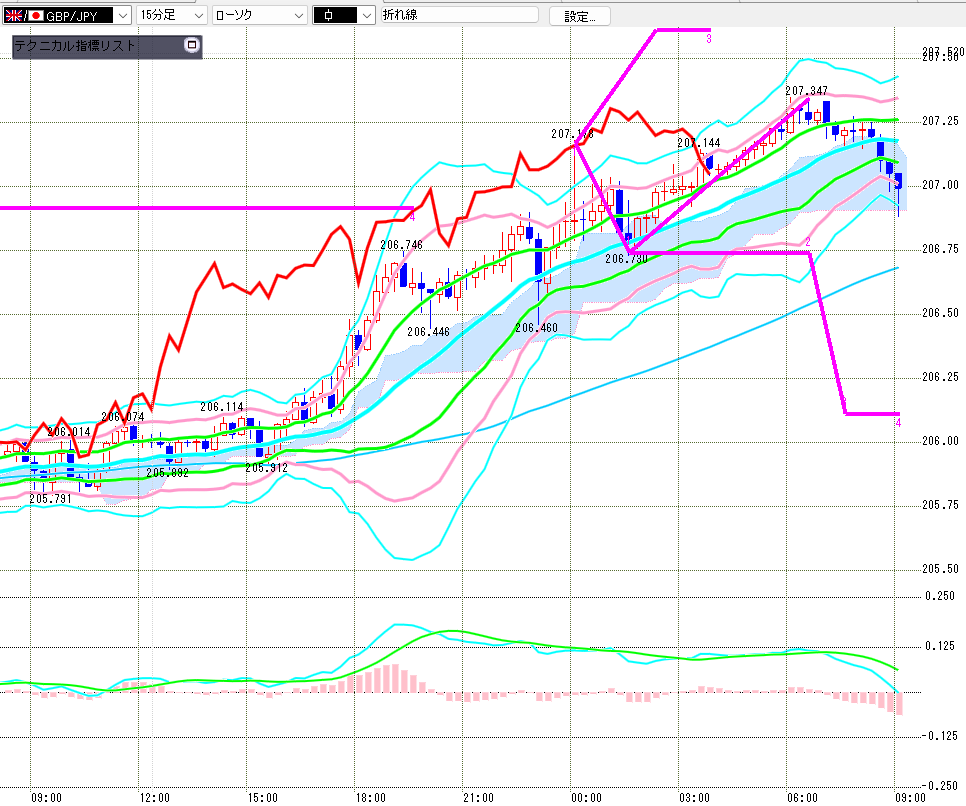Click the 00:00 time axis label
Viewport: 966px width, 806px height.
point(586,797)
